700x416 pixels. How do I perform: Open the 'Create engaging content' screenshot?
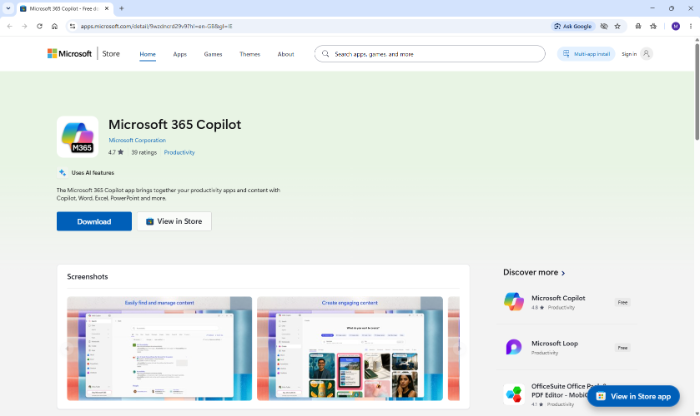coord(350,348)
